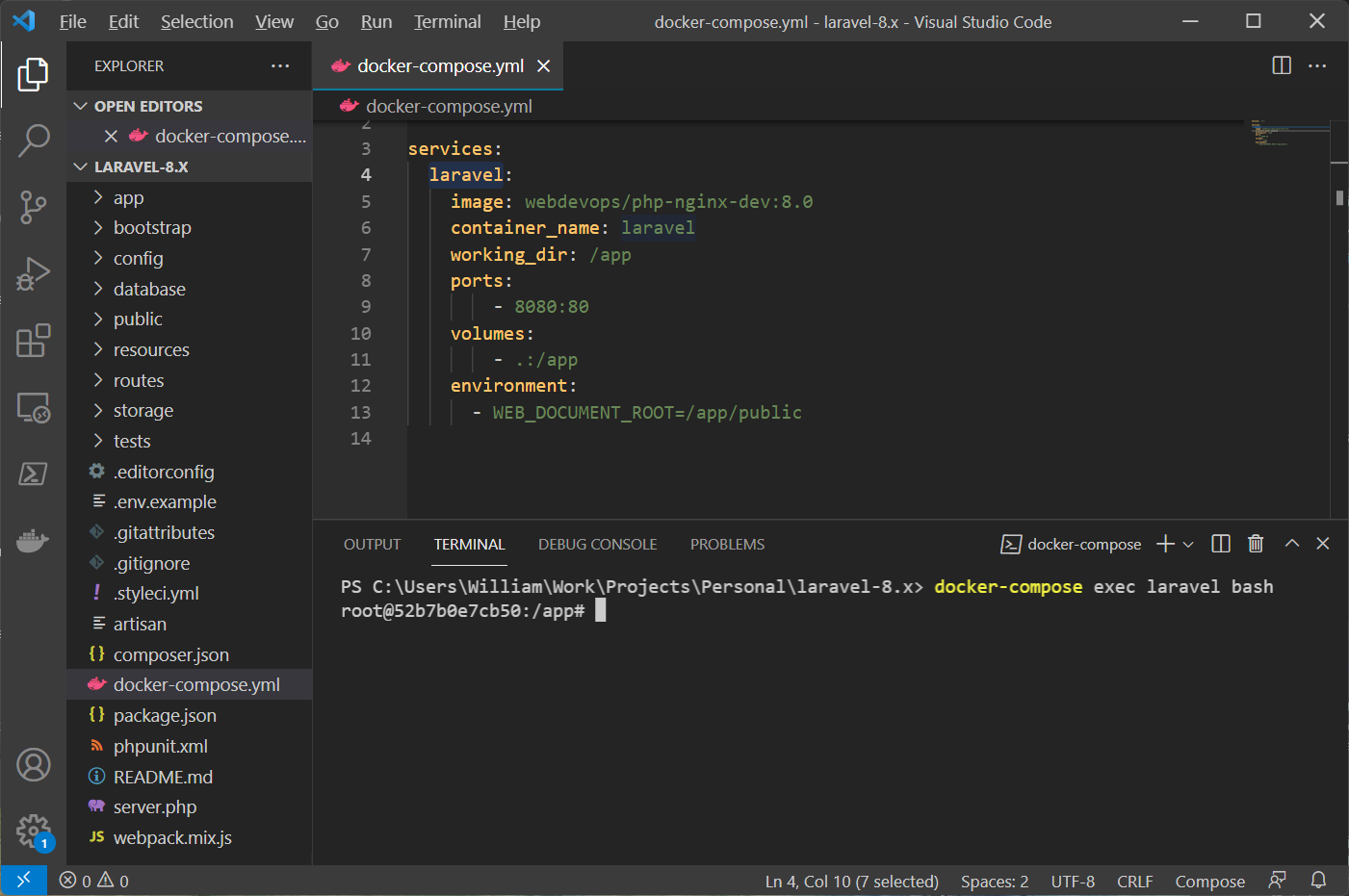
Task: Click the remote window status indicator
Action: (23, 881)
